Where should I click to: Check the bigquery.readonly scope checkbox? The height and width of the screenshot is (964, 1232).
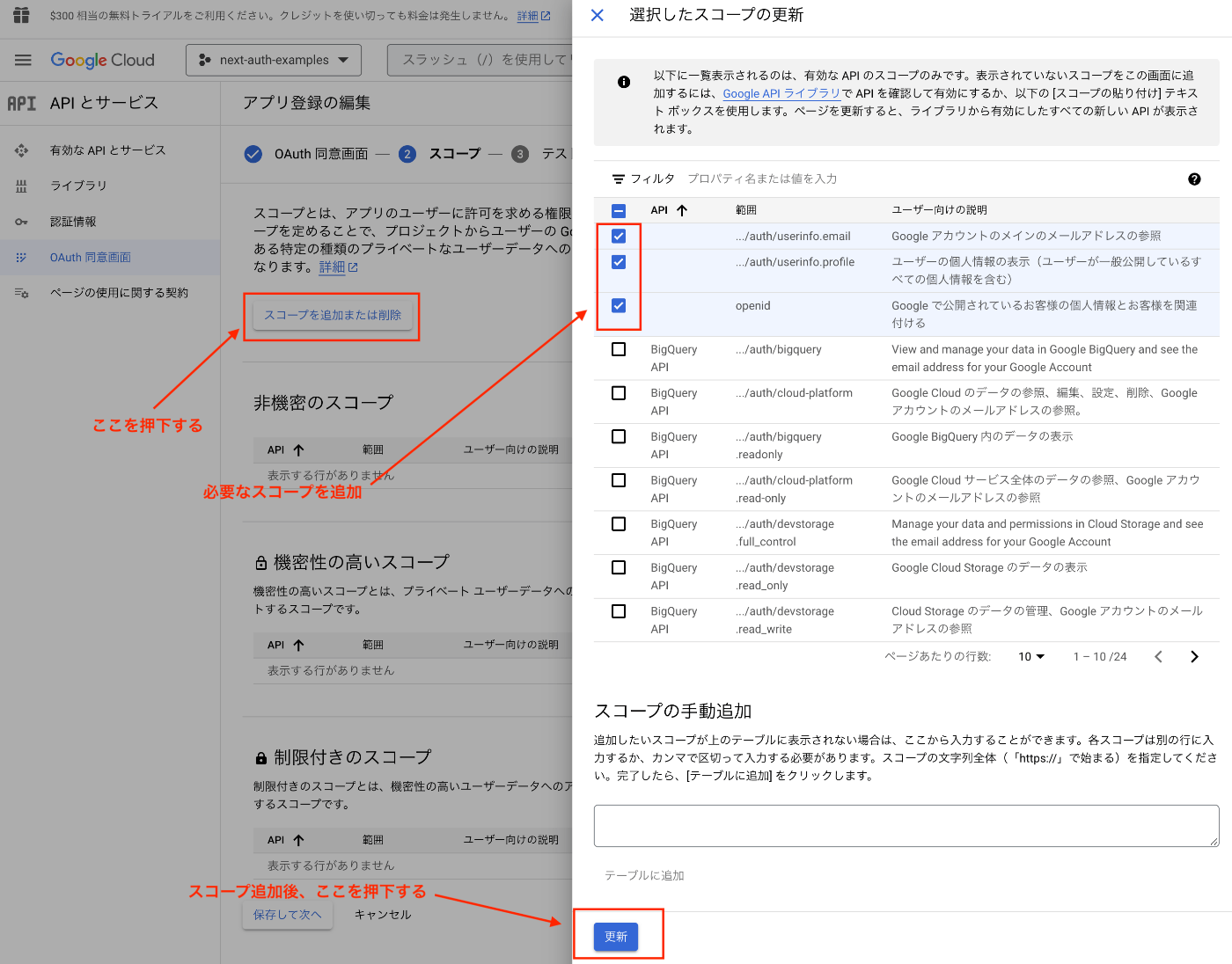pos(619,436)
